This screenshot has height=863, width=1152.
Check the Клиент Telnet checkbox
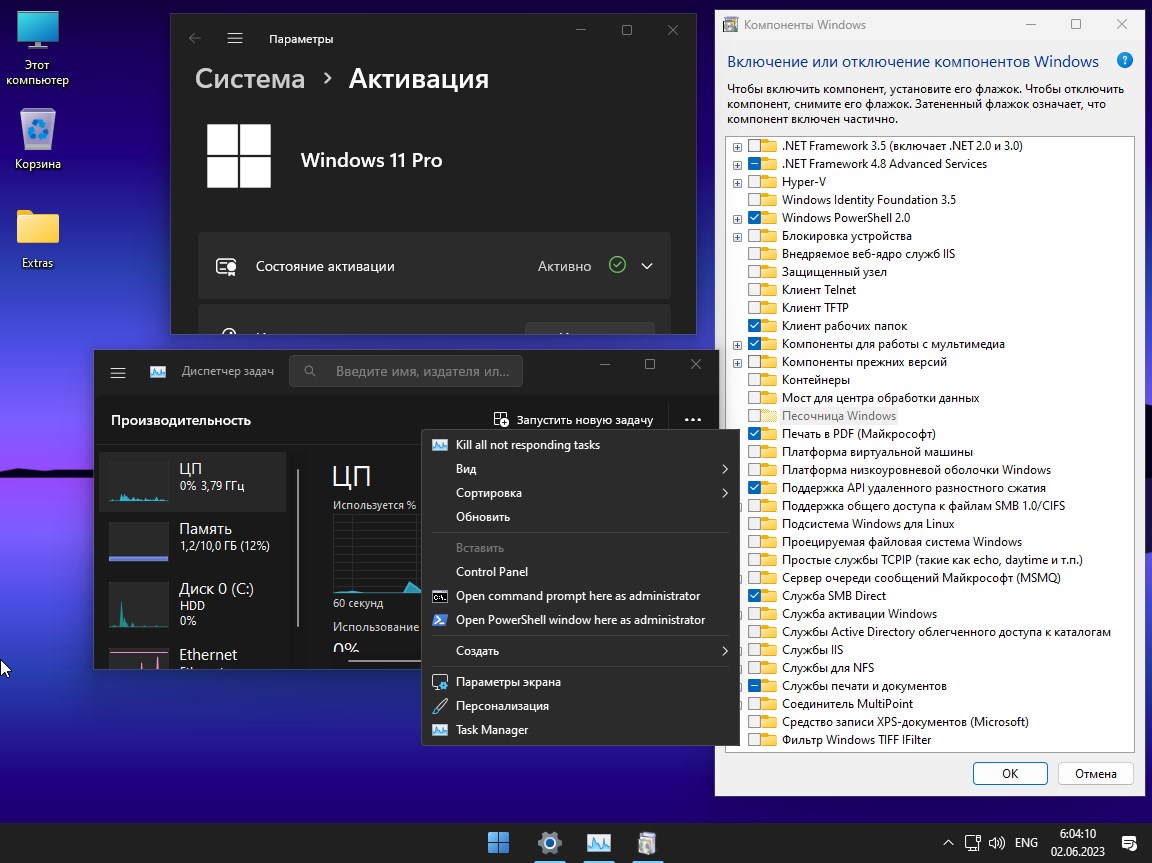[755, 290]
